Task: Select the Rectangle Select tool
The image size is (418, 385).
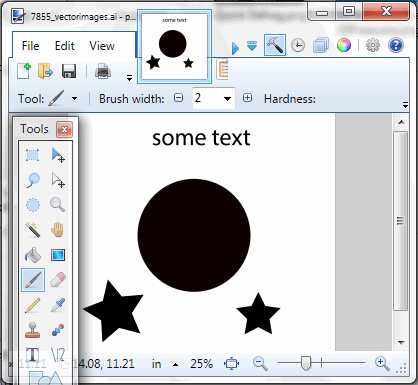Action: 33,155
